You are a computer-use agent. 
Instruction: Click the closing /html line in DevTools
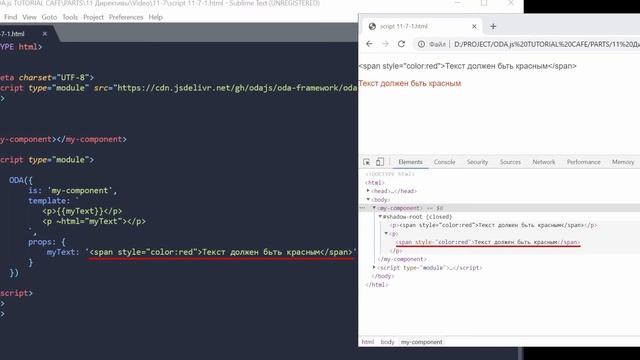tap(377, 285)
